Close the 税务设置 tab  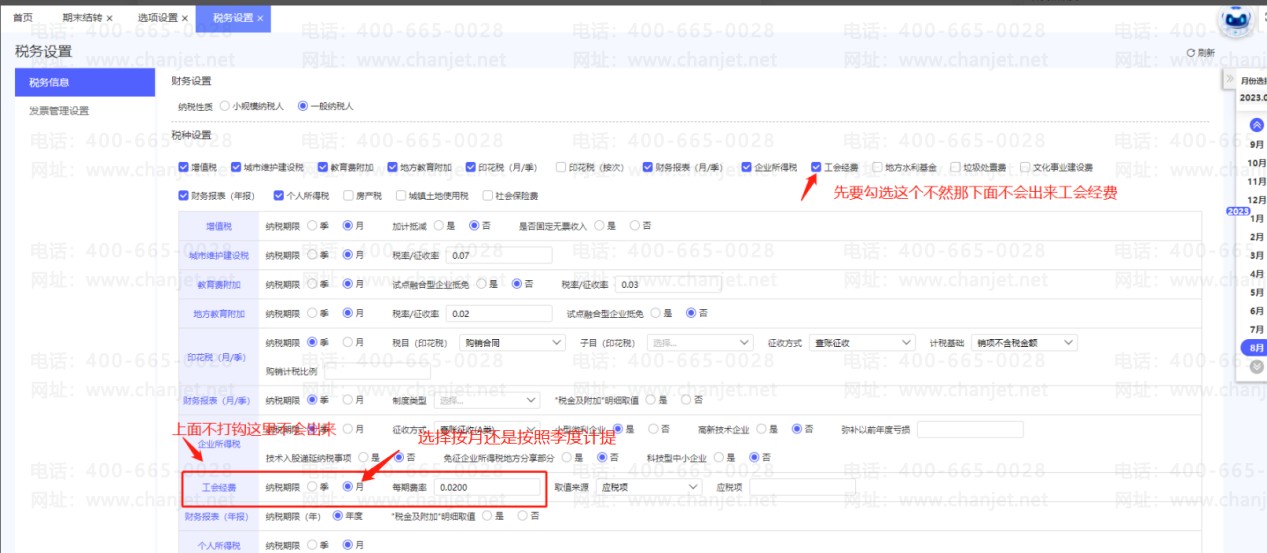coord(260,19)
